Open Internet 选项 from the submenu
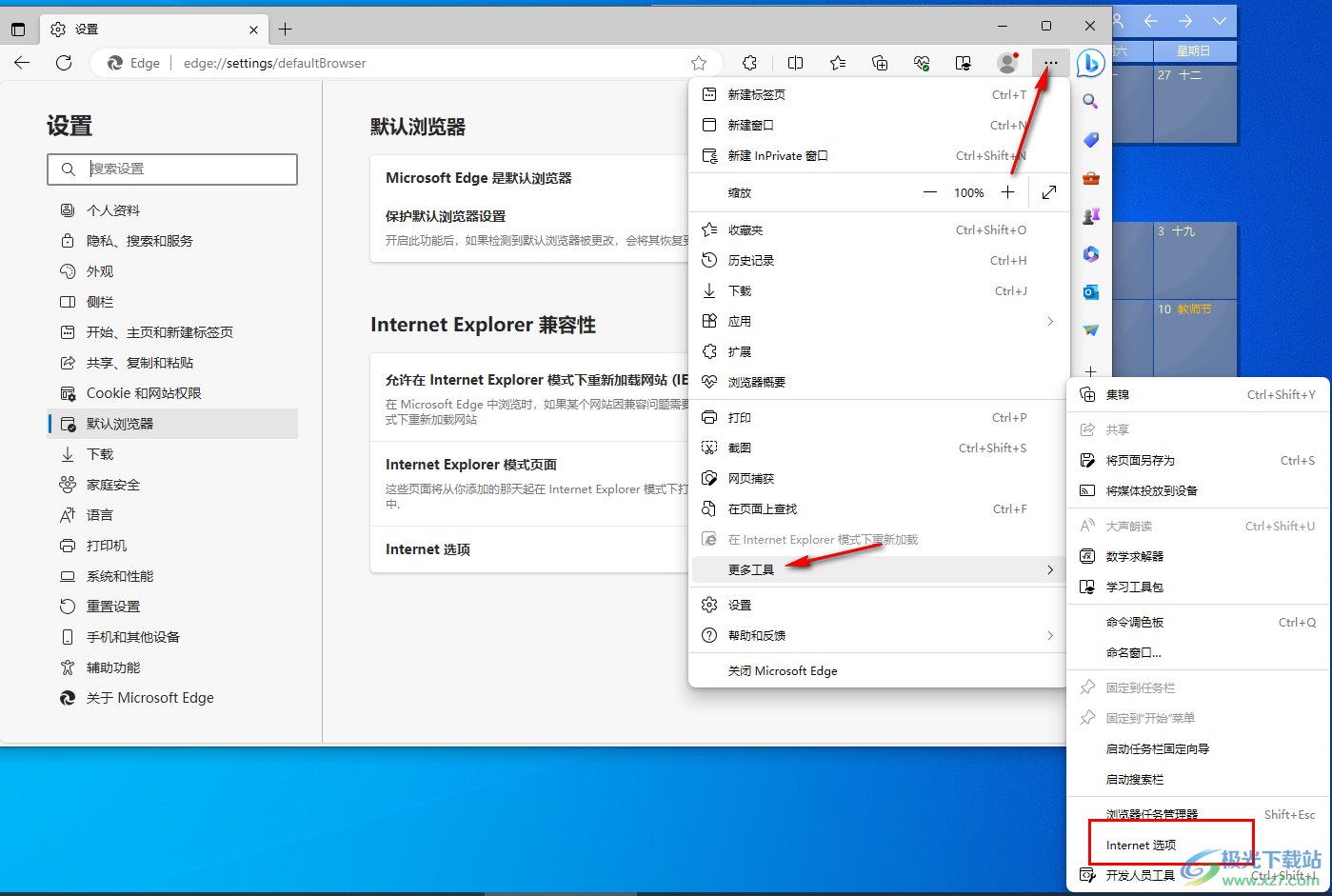 click(1199, 845)
